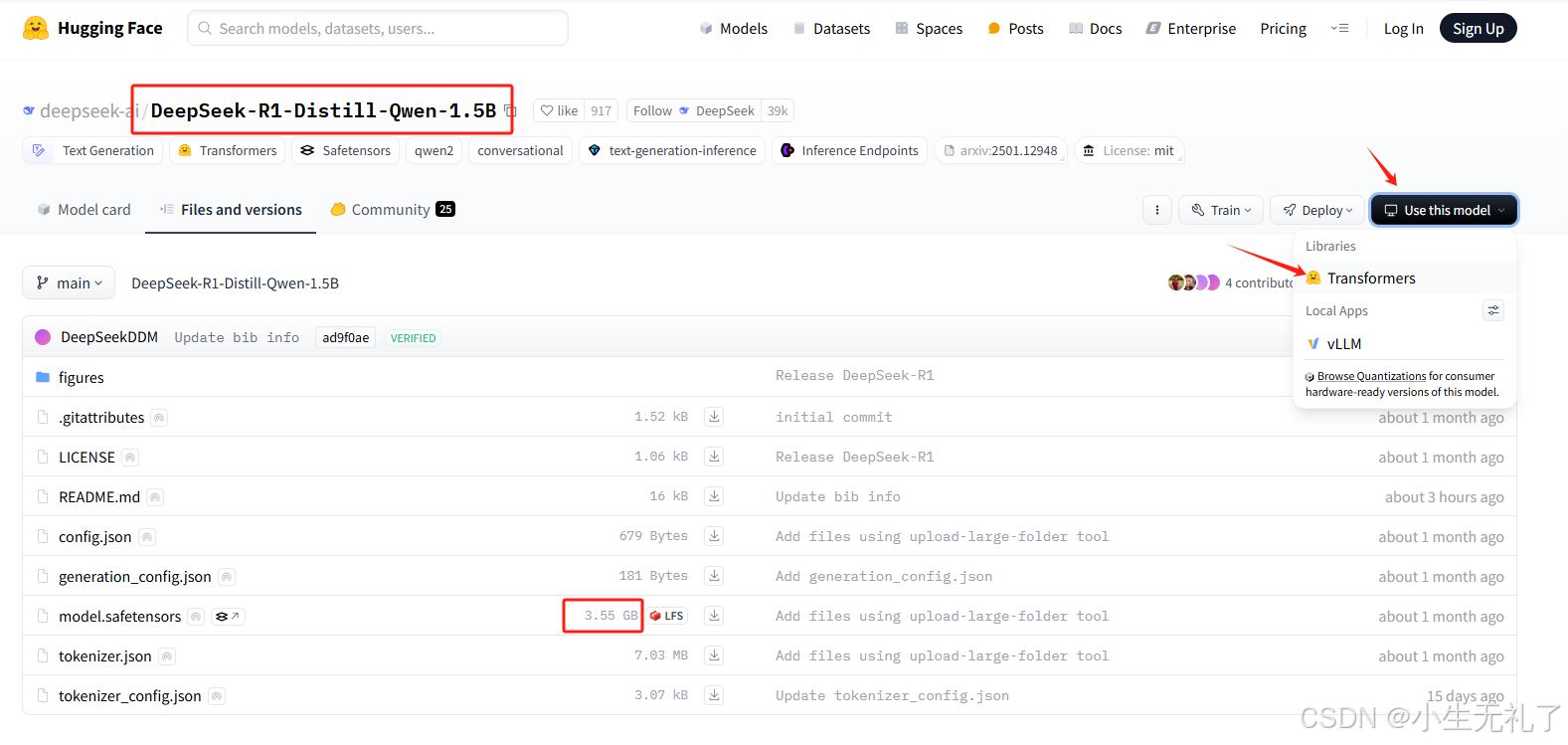Open the tokenizer_config.json file
Image resolution: width=1568 pixels, height=745 pixels.
129,695
